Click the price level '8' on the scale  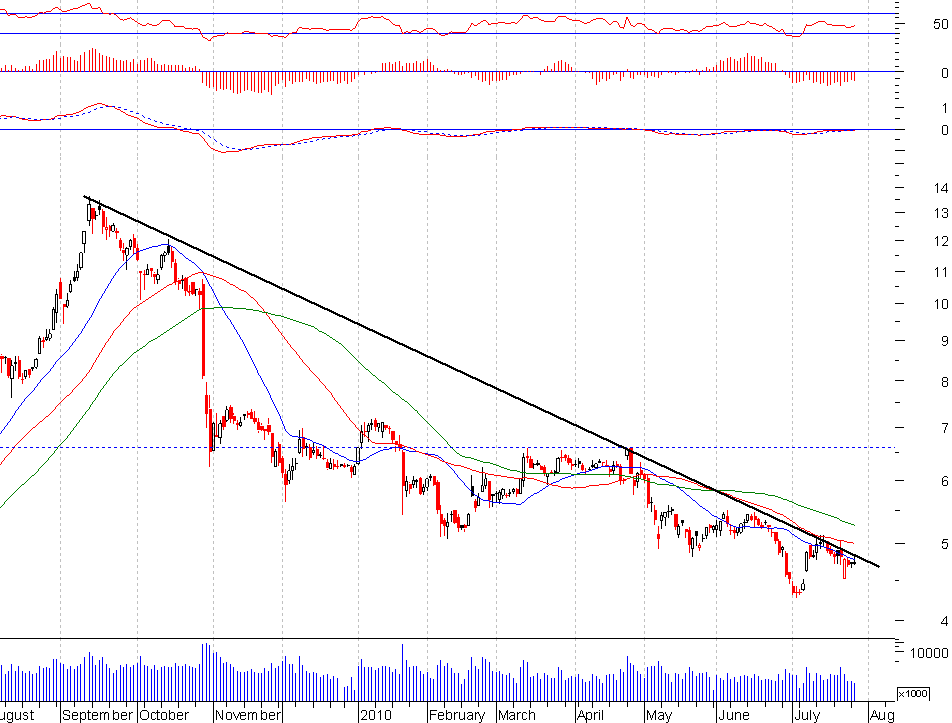[x=944, y=382]
